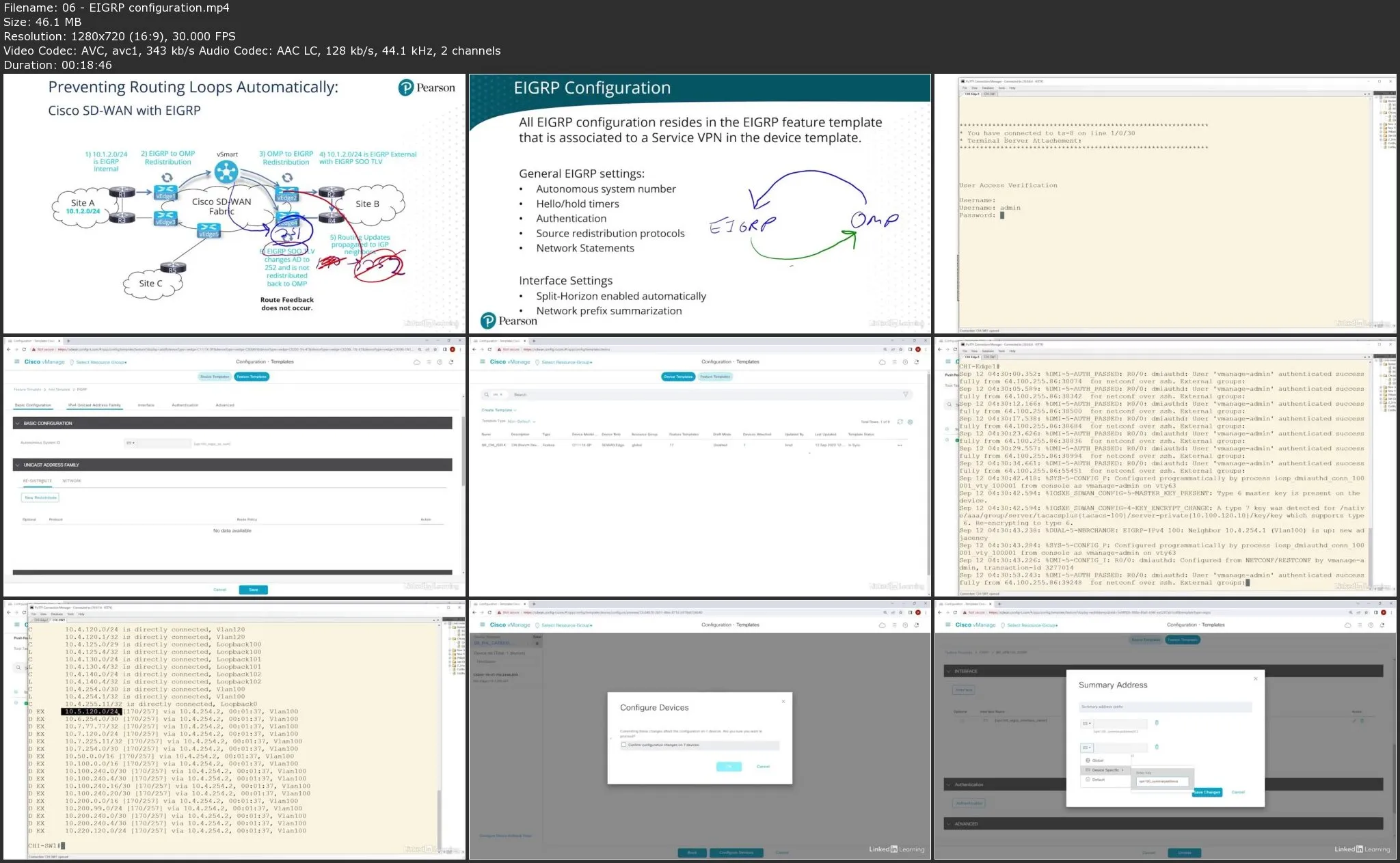This screenshot has width=1400, height=863.
Task: Collapse BASIC CONFIGURATION section
Action: click(x=16, y=423)
